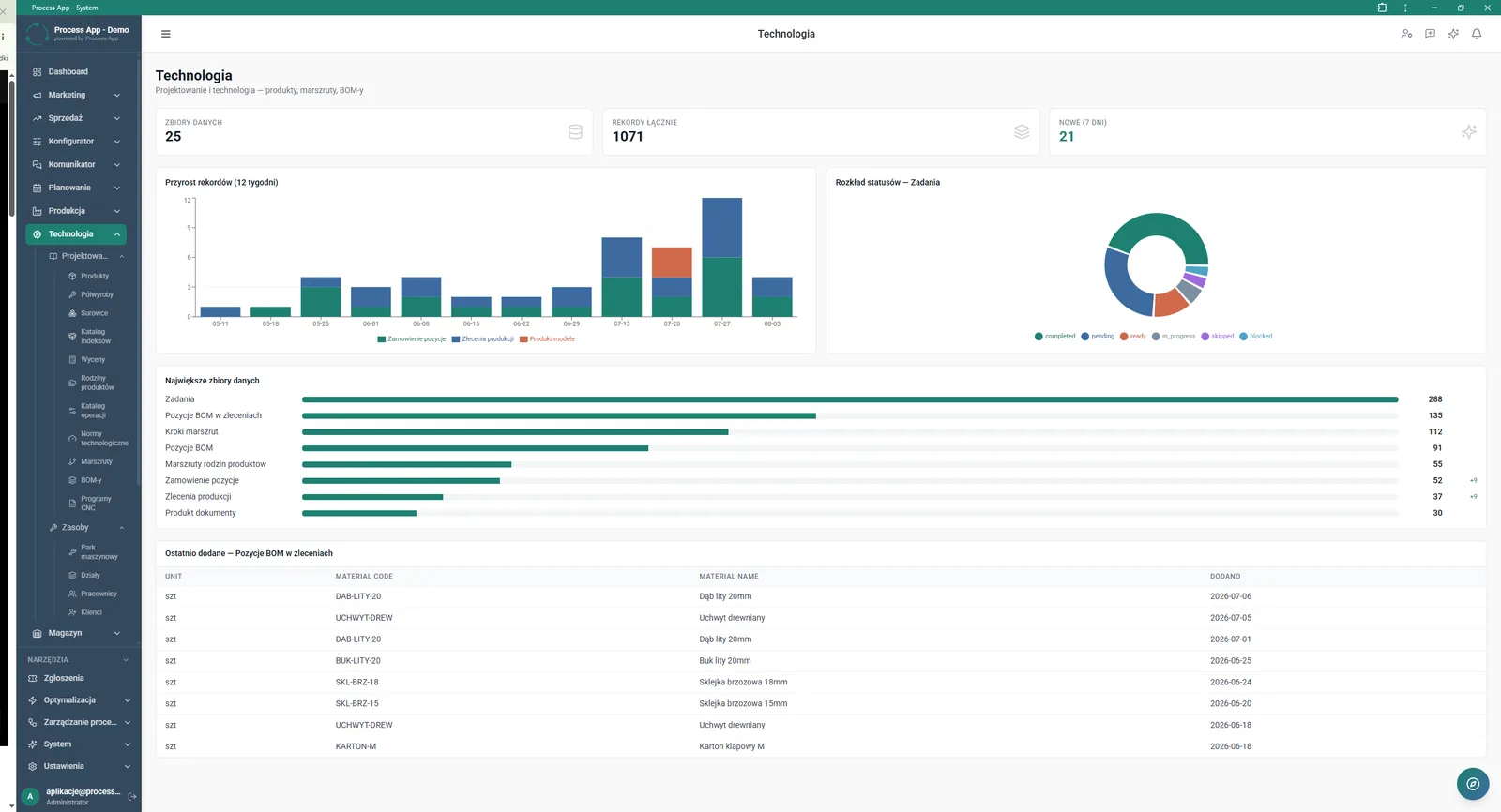Click the DAB-LITY-20 row dated 2026-07-06
1501x812 pixels.
click(x=821, y=596)
